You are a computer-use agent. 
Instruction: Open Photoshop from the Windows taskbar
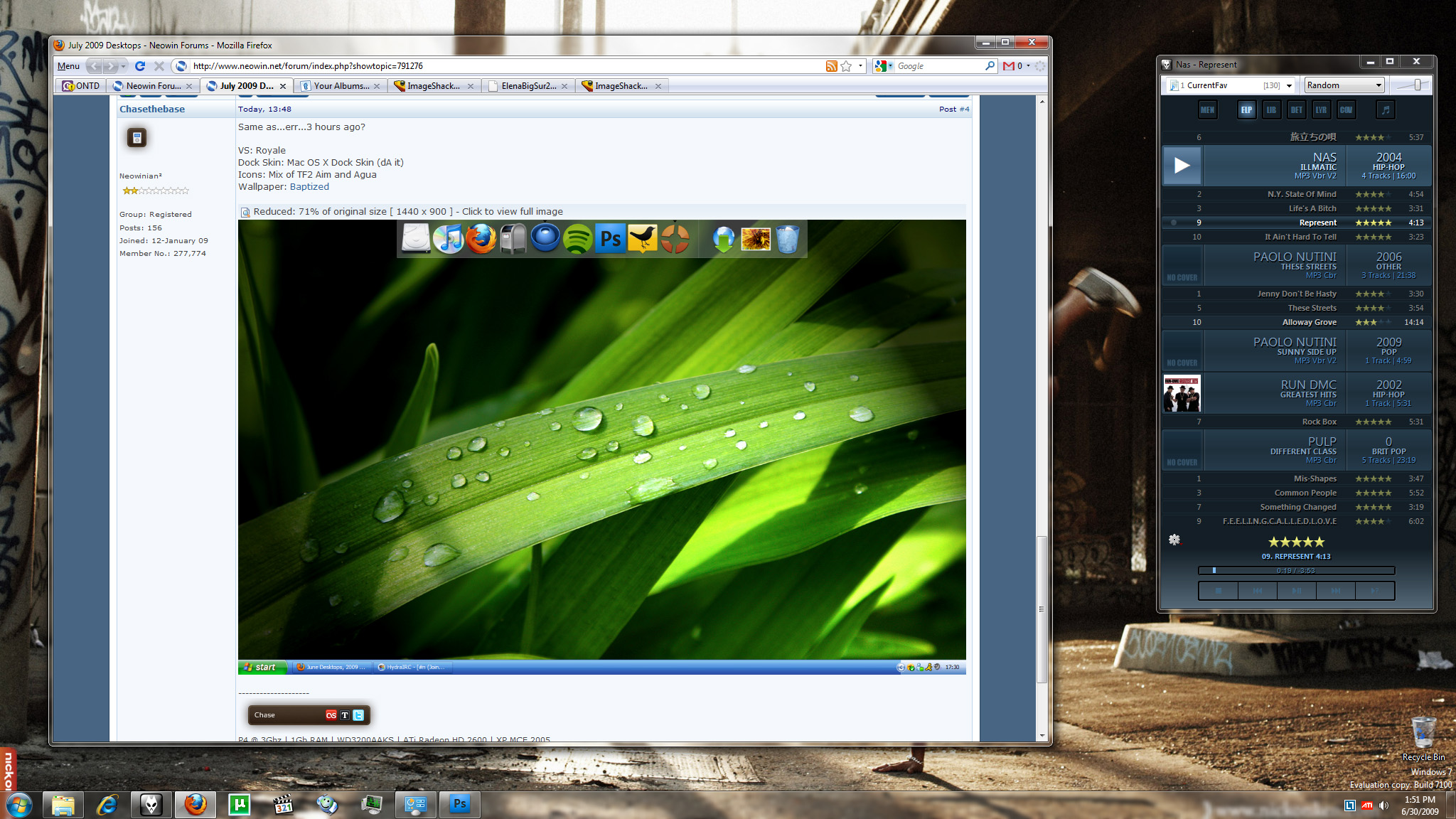[x=460, y=804]
